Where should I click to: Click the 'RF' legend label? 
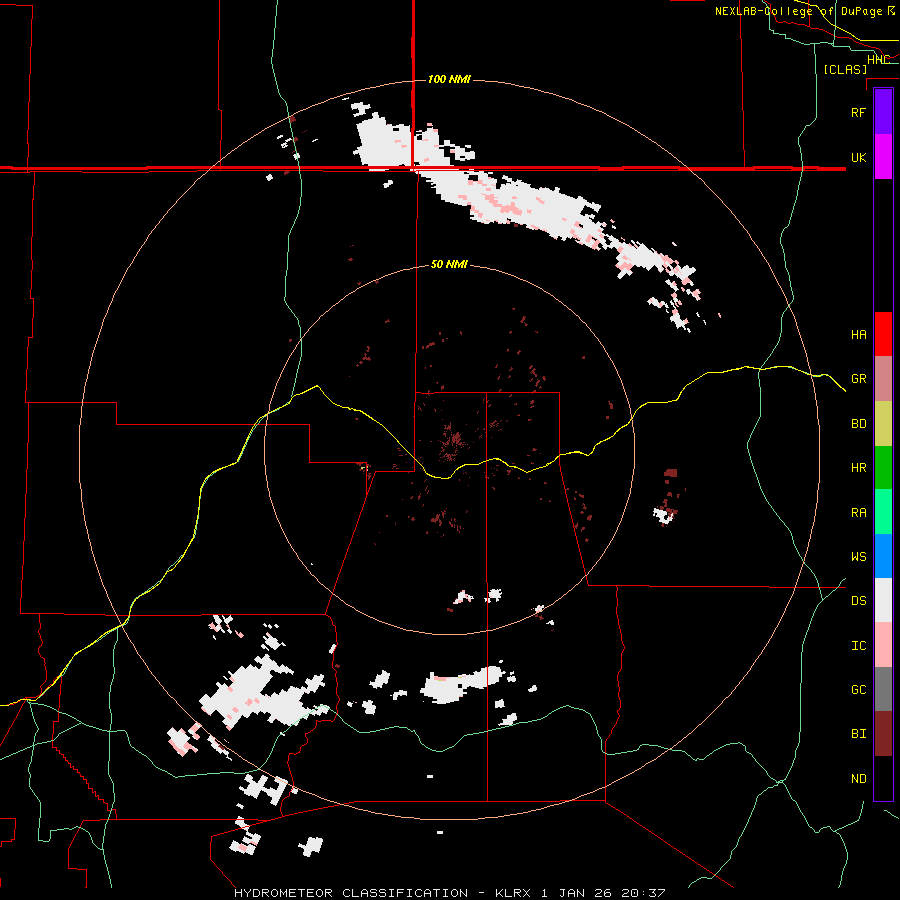858,112
